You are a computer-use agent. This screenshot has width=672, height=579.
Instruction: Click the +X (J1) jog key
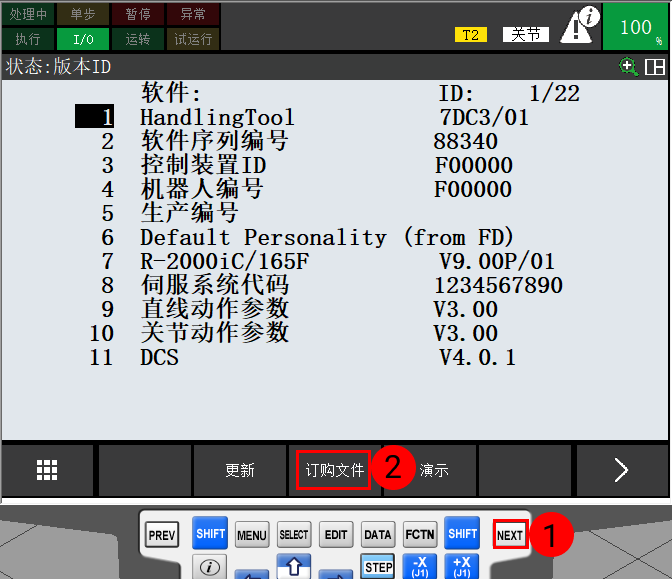click(462, 567)
